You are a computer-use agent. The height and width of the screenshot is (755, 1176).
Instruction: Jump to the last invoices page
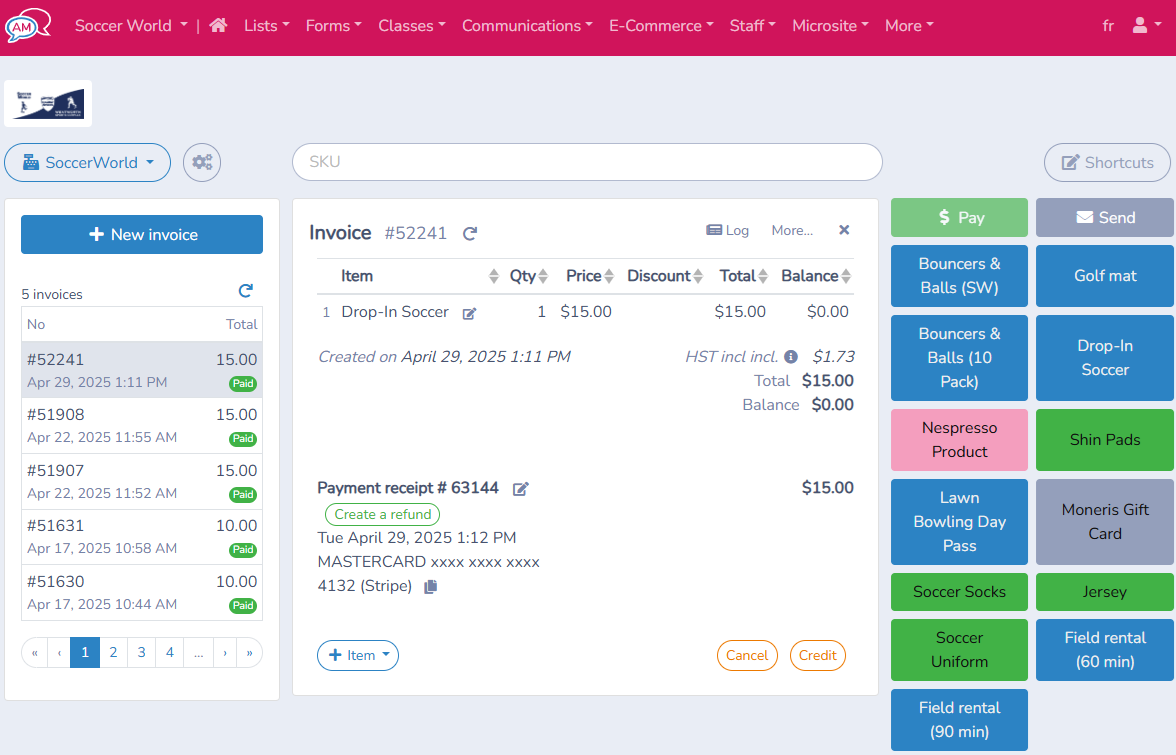tap(250, 652)
